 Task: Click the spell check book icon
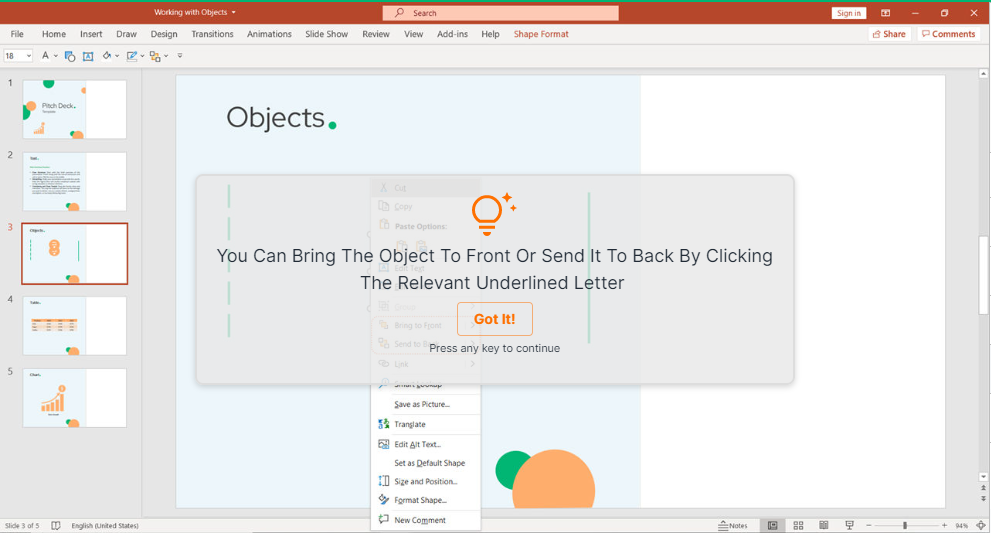(x=56, y=525)
